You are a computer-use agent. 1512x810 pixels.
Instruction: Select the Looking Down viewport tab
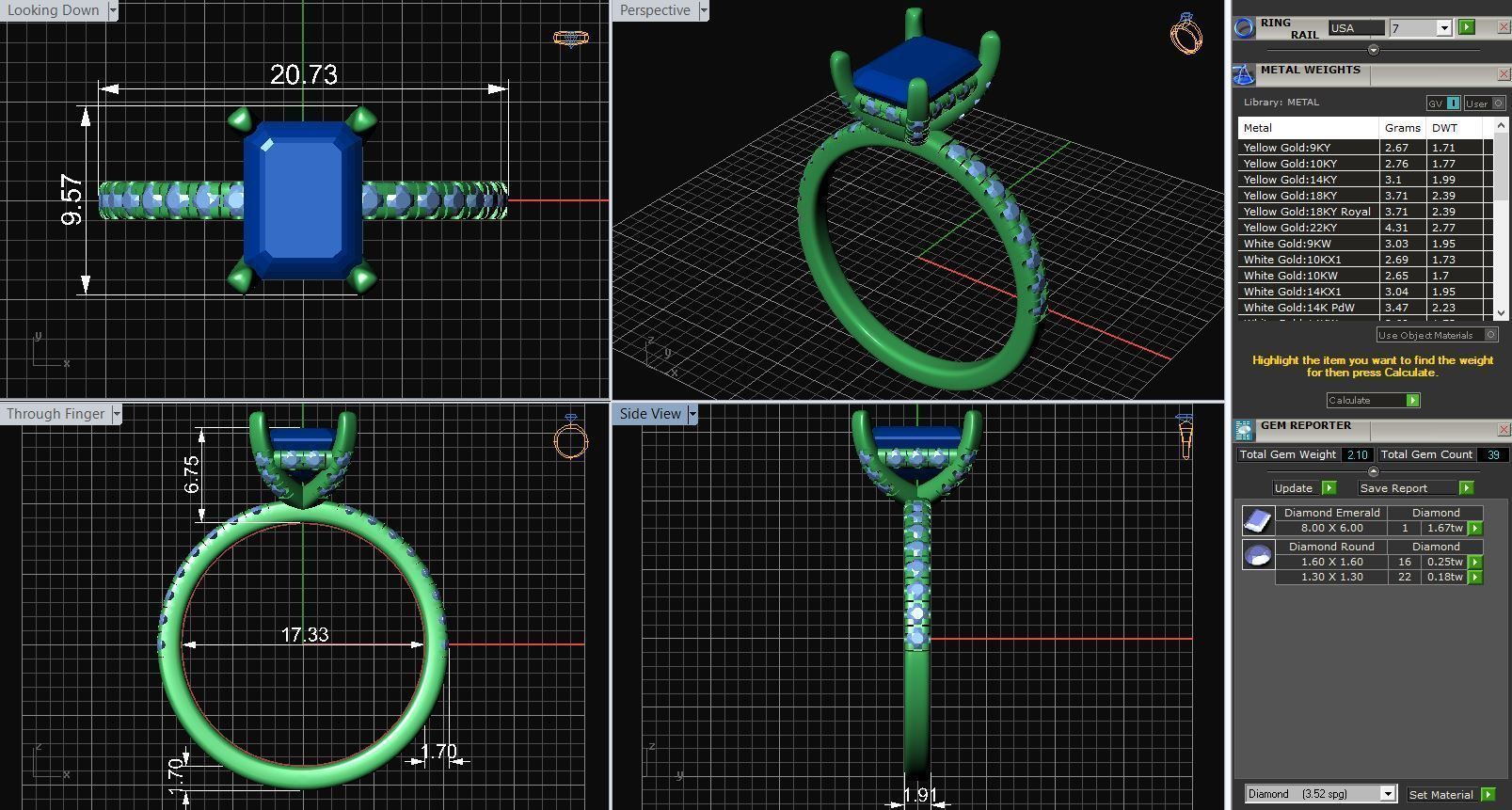pyautogui.click(x=54, y=10)
